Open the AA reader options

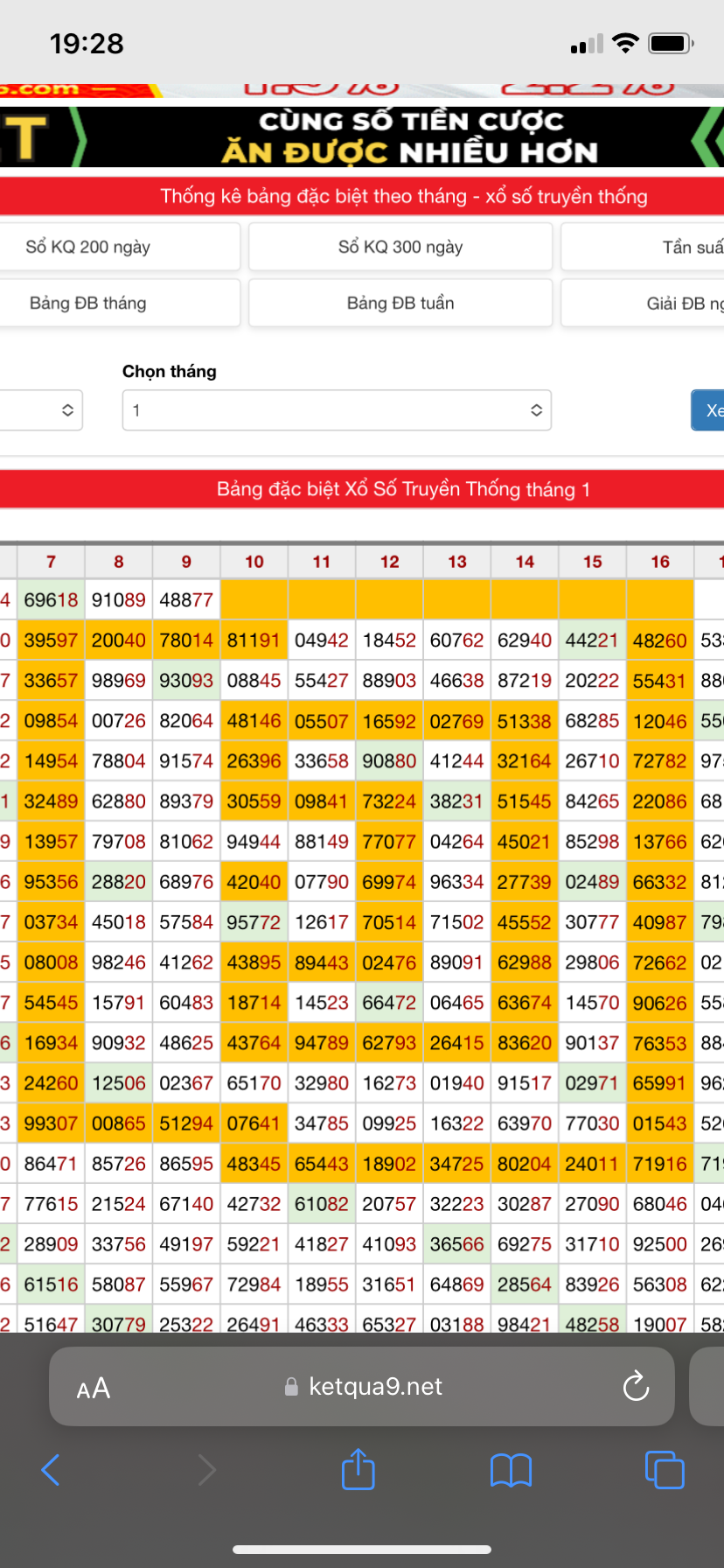[94, 1388]
